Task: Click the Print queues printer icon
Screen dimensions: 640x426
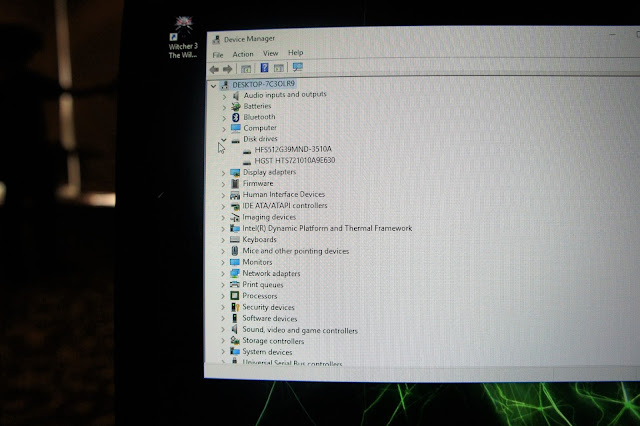Action: [x=235, y=284]
